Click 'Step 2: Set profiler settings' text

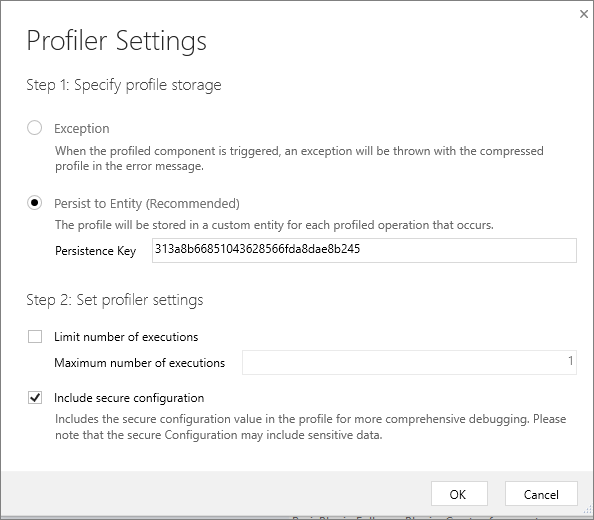[115, 300]
